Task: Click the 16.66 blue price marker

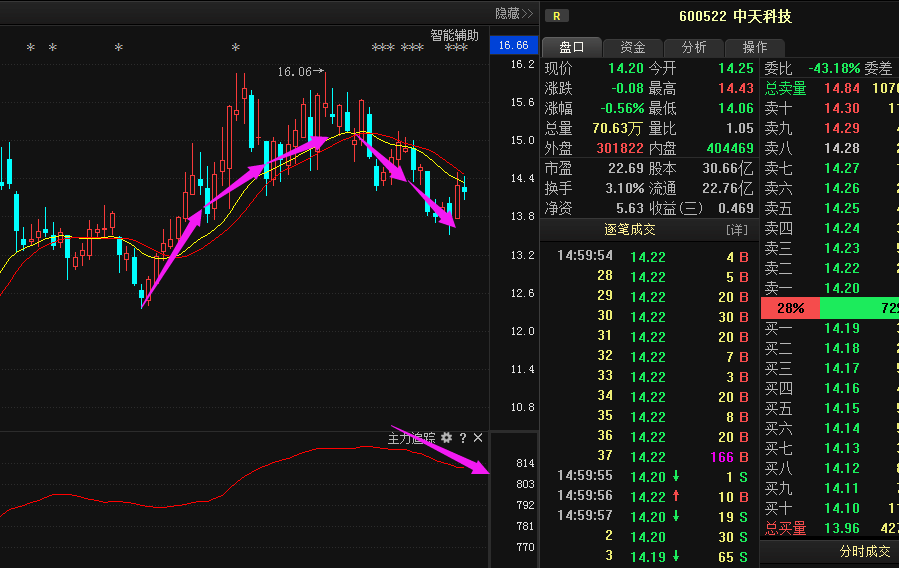Action: click(514, 45)
